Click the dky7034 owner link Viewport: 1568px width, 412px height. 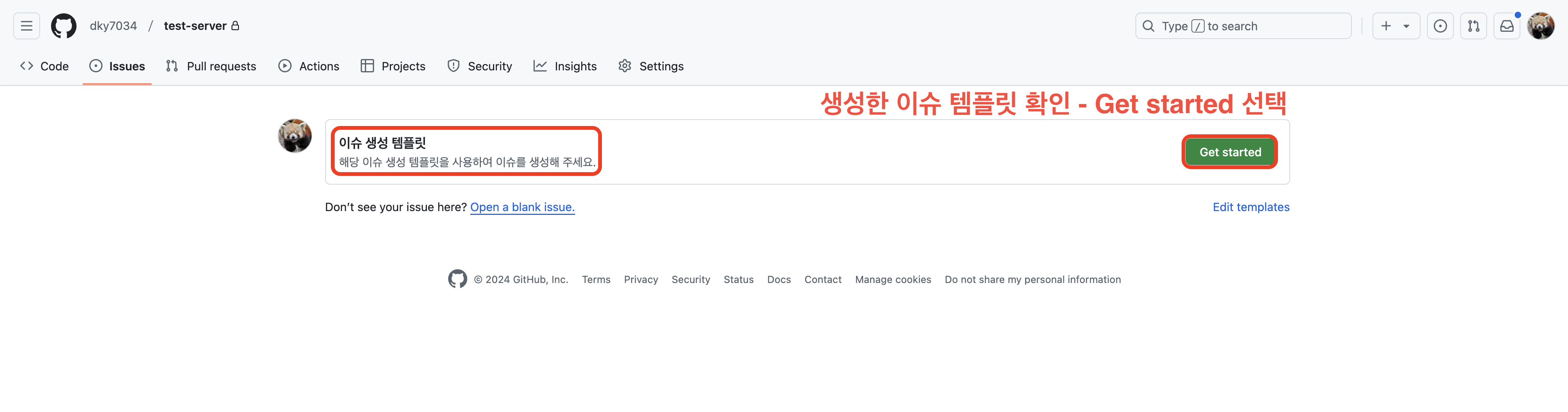[x=113, y=26]
